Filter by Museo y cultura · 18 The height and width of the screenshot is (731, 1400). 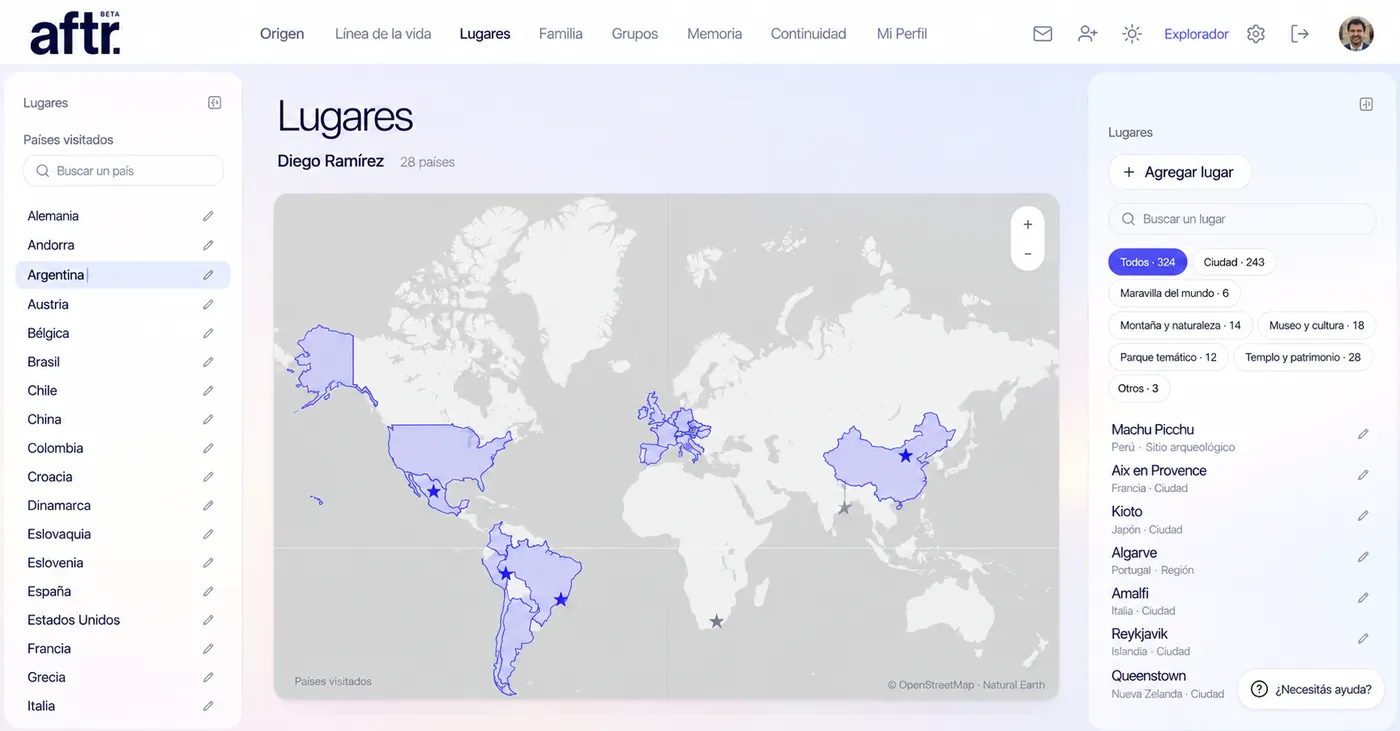pyautogui.click(x=1317, y=325)
